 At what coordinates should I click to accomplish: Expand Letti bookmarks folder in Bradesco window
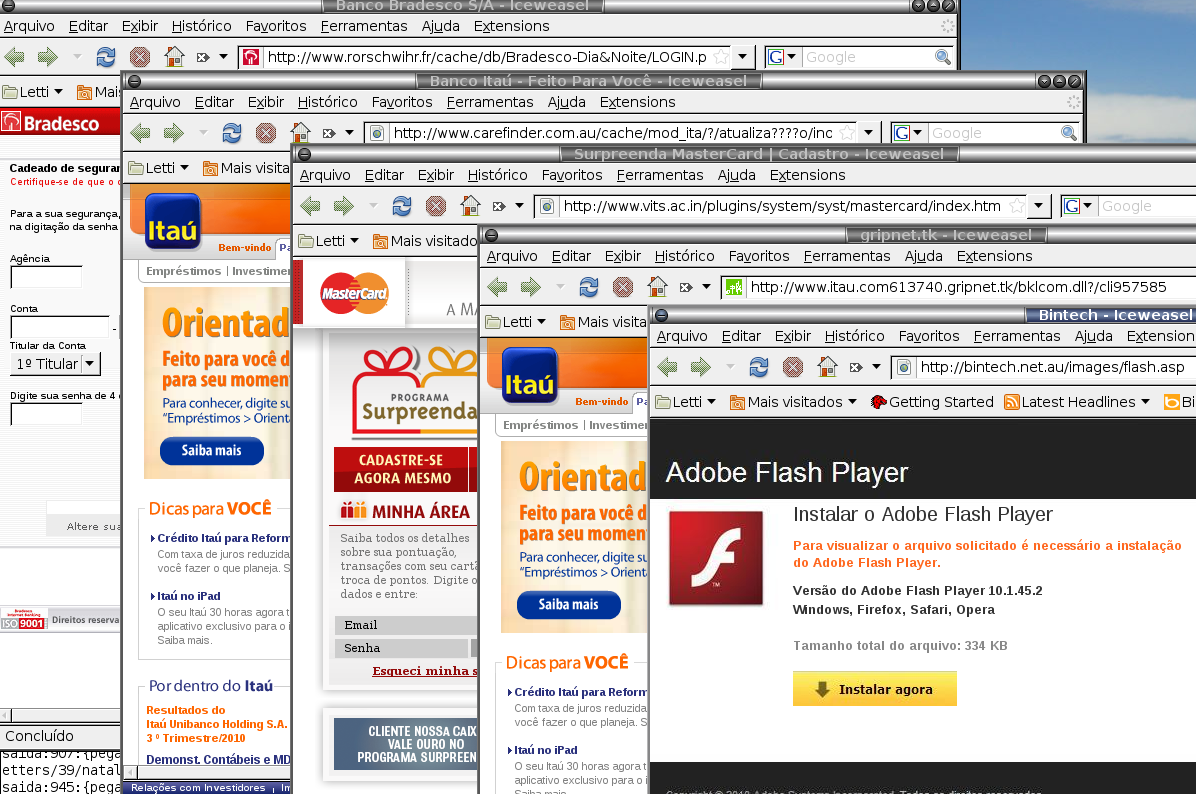(33, 92)
